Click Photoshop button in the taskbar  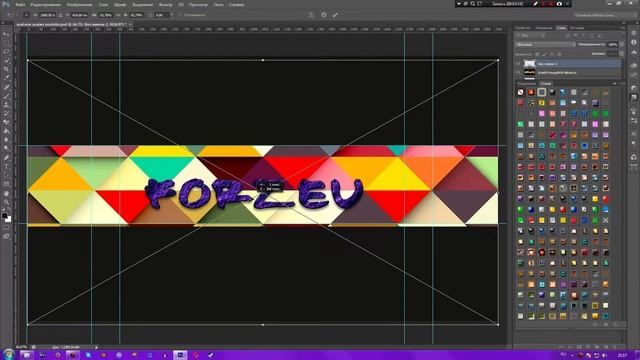[180, 355]
